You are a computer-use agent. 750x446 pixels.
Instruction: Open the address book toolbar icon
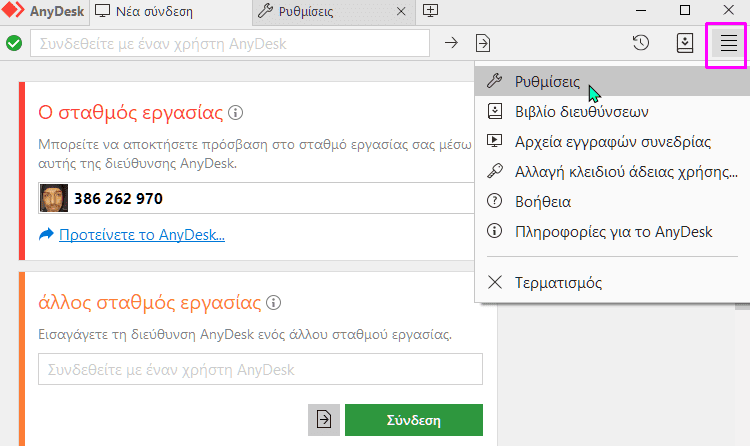(x=685, y=43)
